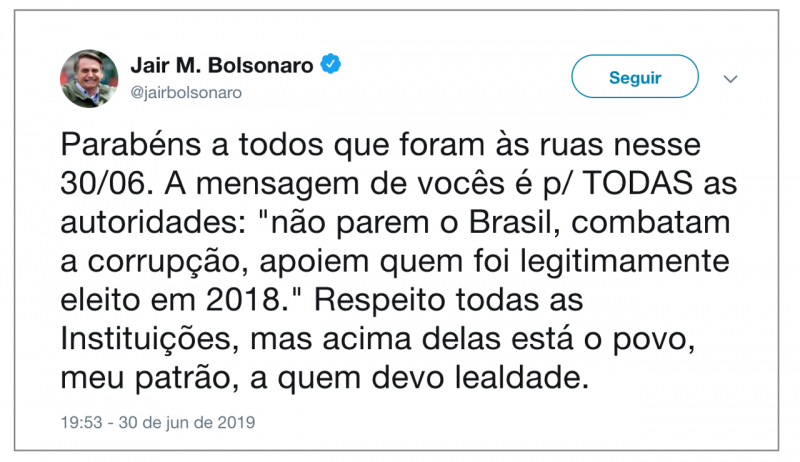
Task: Click the @jairbolsonaro handle
Action: click(186, 93)
